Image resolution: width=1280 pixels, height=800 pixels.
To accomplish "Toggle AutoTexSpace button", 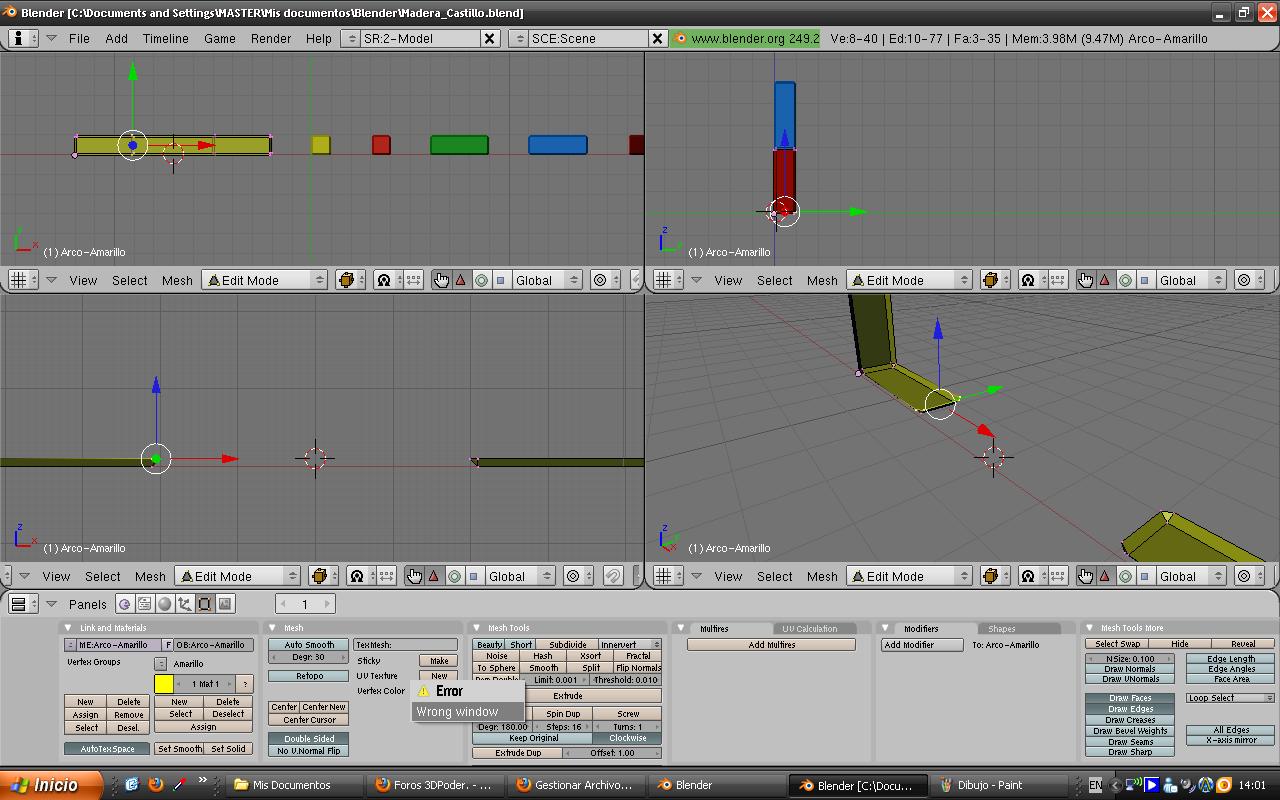I will pos(107,749).
